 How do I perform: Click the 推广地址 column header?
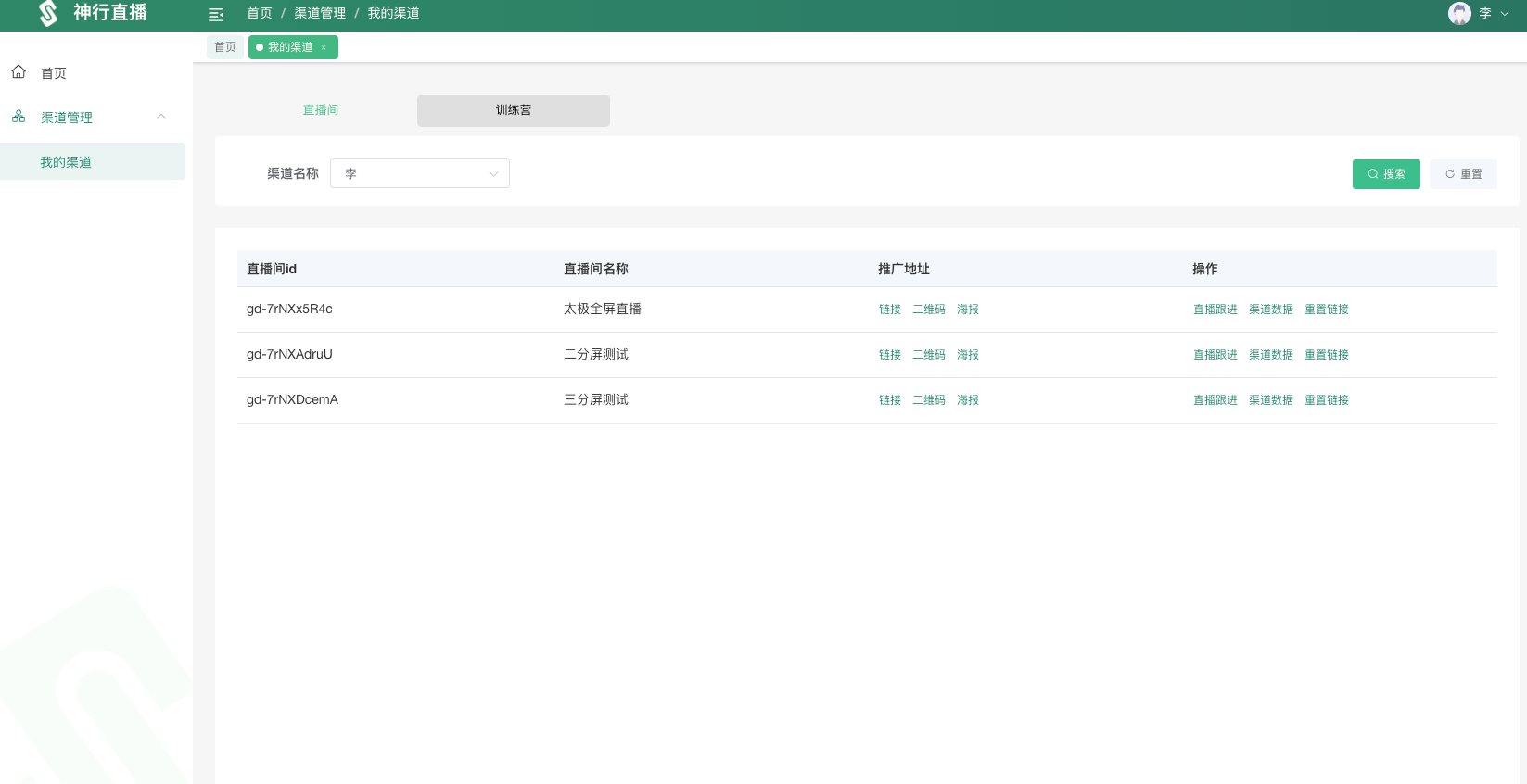click(x=904, y=269)
